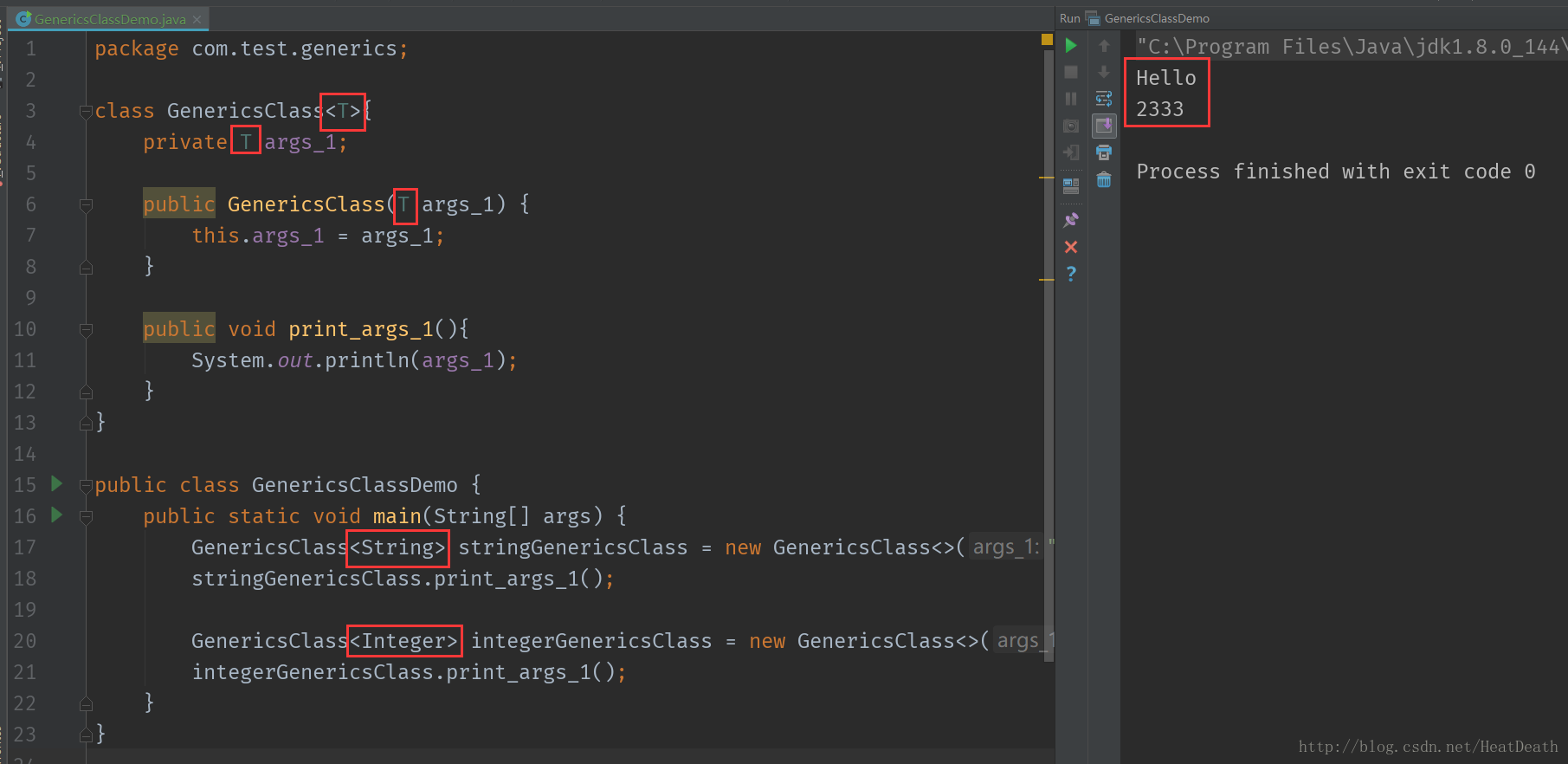Click the 'GenericsClassDemo' class name on line 15
This screenshot has height=764, width=1568.
click(355, 485)
